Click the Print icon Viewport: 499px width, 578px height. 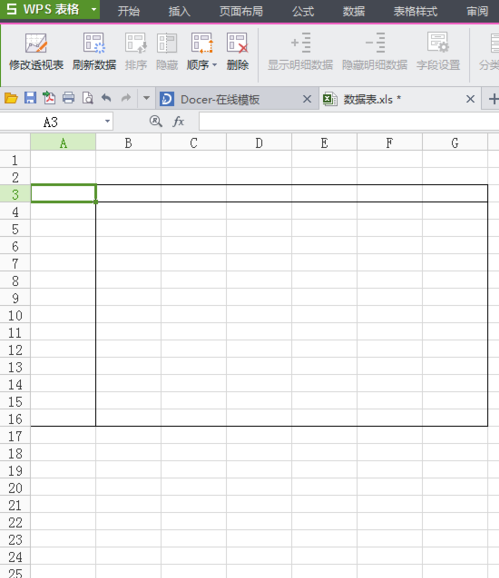tap(68, 98)
